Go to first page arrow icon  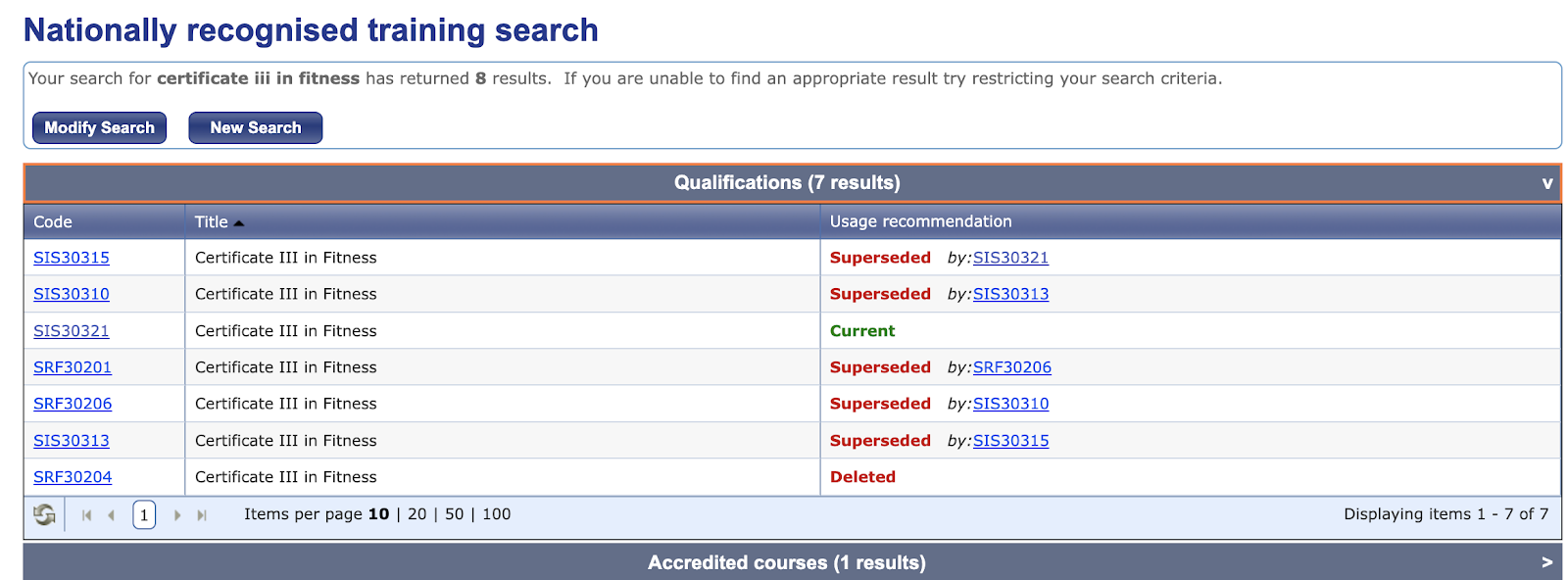pyautogui.click(x=86, y=515)
